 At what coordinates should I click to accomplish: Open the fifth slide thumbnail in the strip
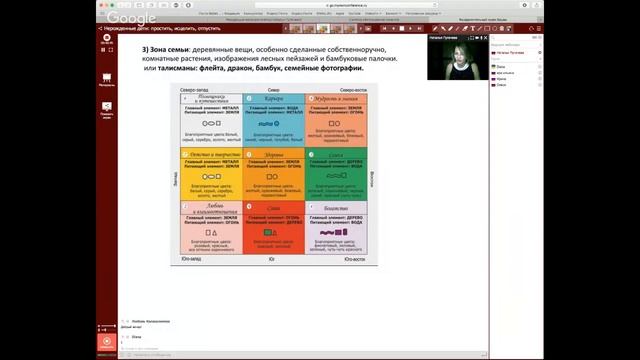[x=350, y=29]
